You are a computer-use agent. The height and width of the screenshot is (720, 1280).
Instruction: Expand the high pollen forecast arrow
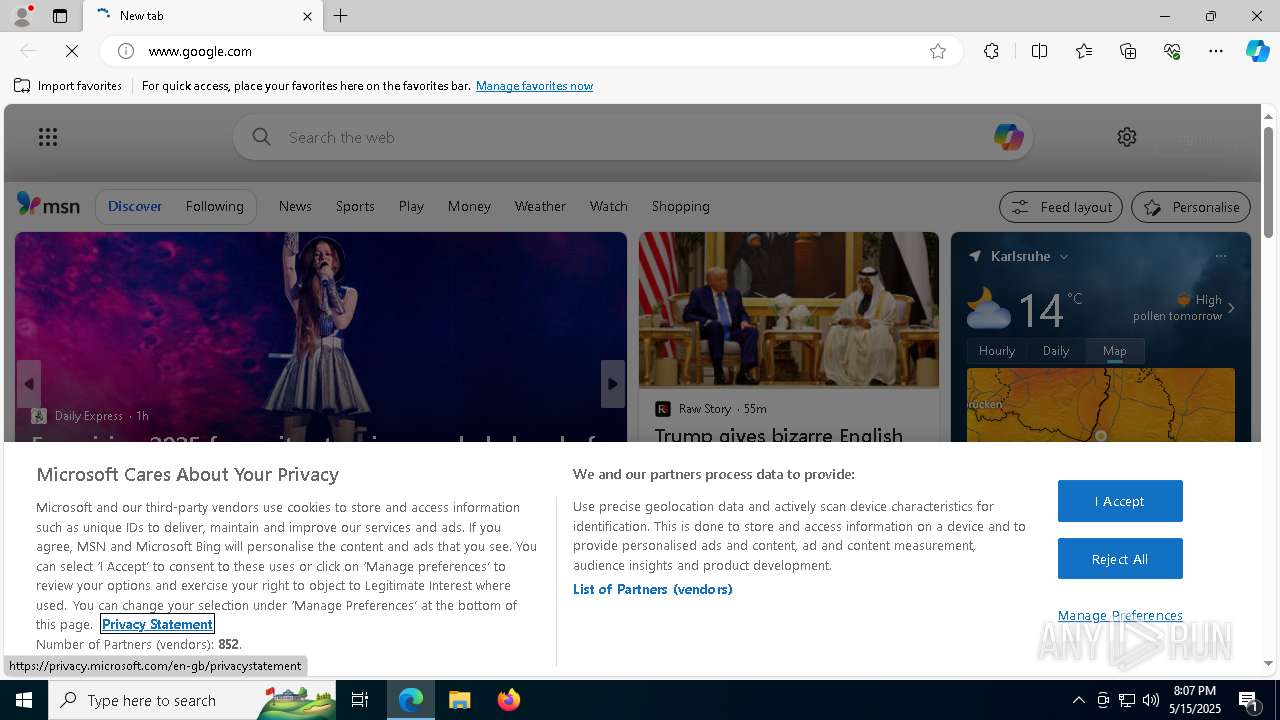tap(1231, 308)
